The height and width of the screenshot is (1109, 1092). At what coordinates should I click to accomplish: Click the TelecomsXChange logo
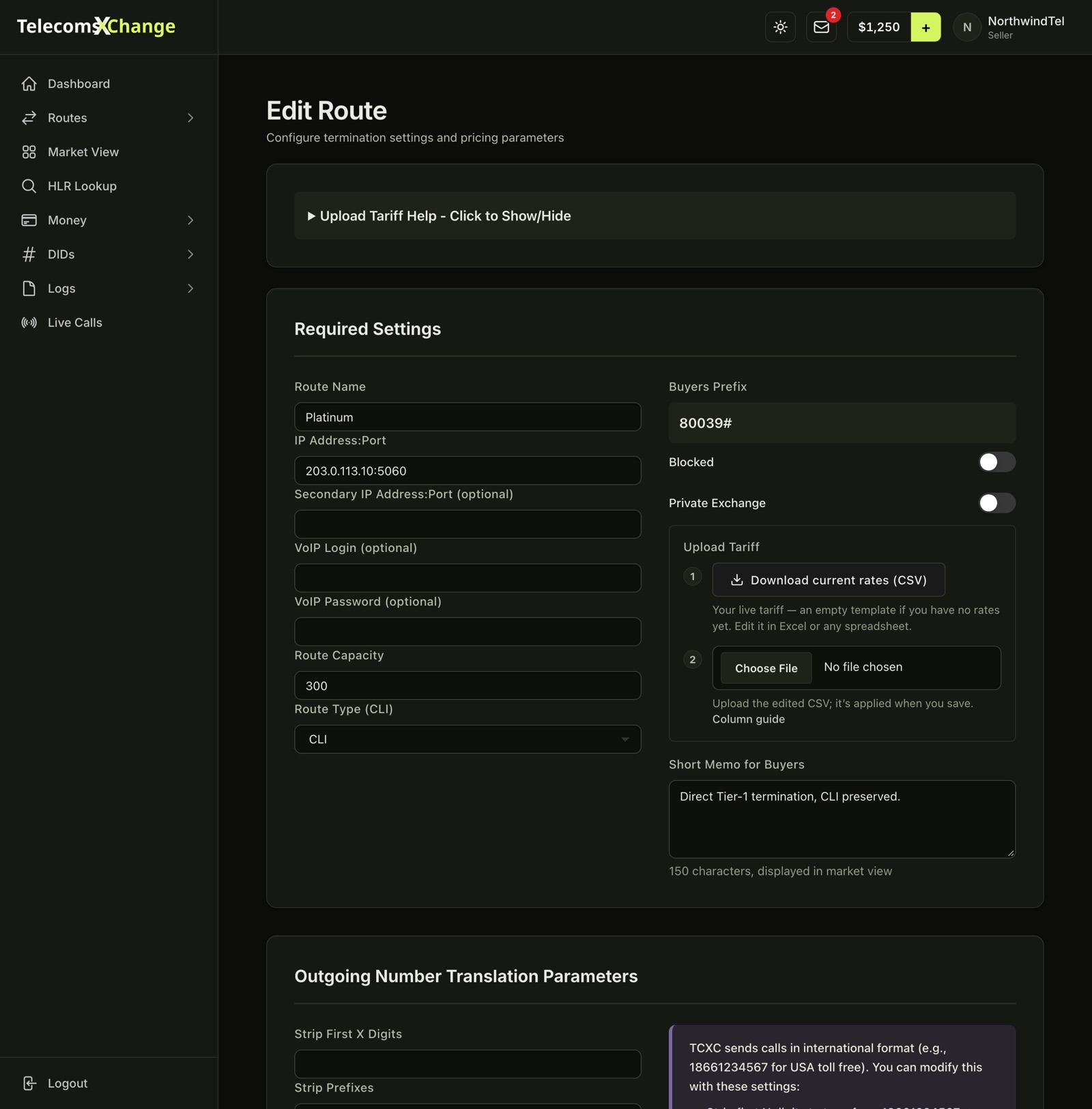[96, 26]
